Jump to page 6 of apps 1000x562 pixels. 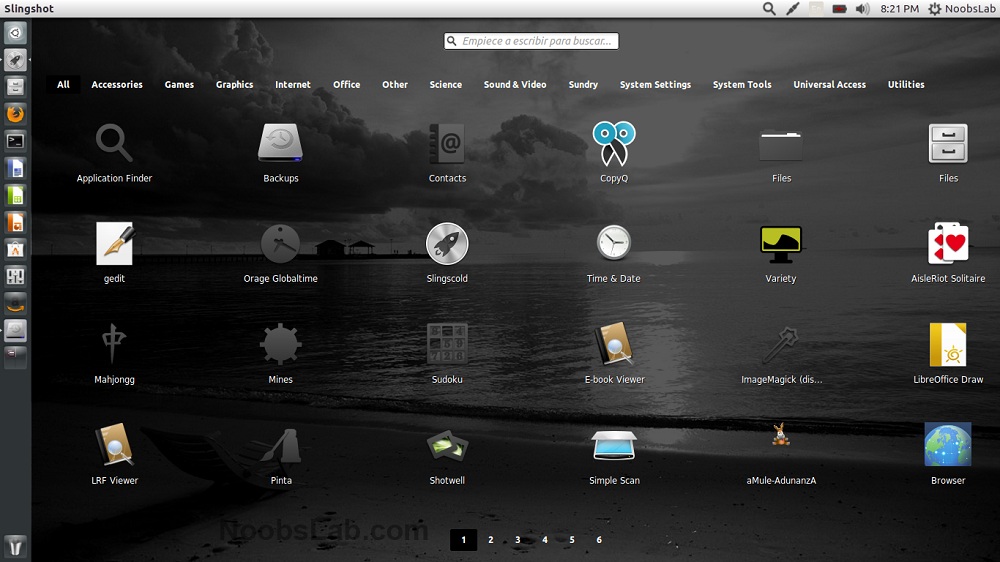click(x=599, y=540)
